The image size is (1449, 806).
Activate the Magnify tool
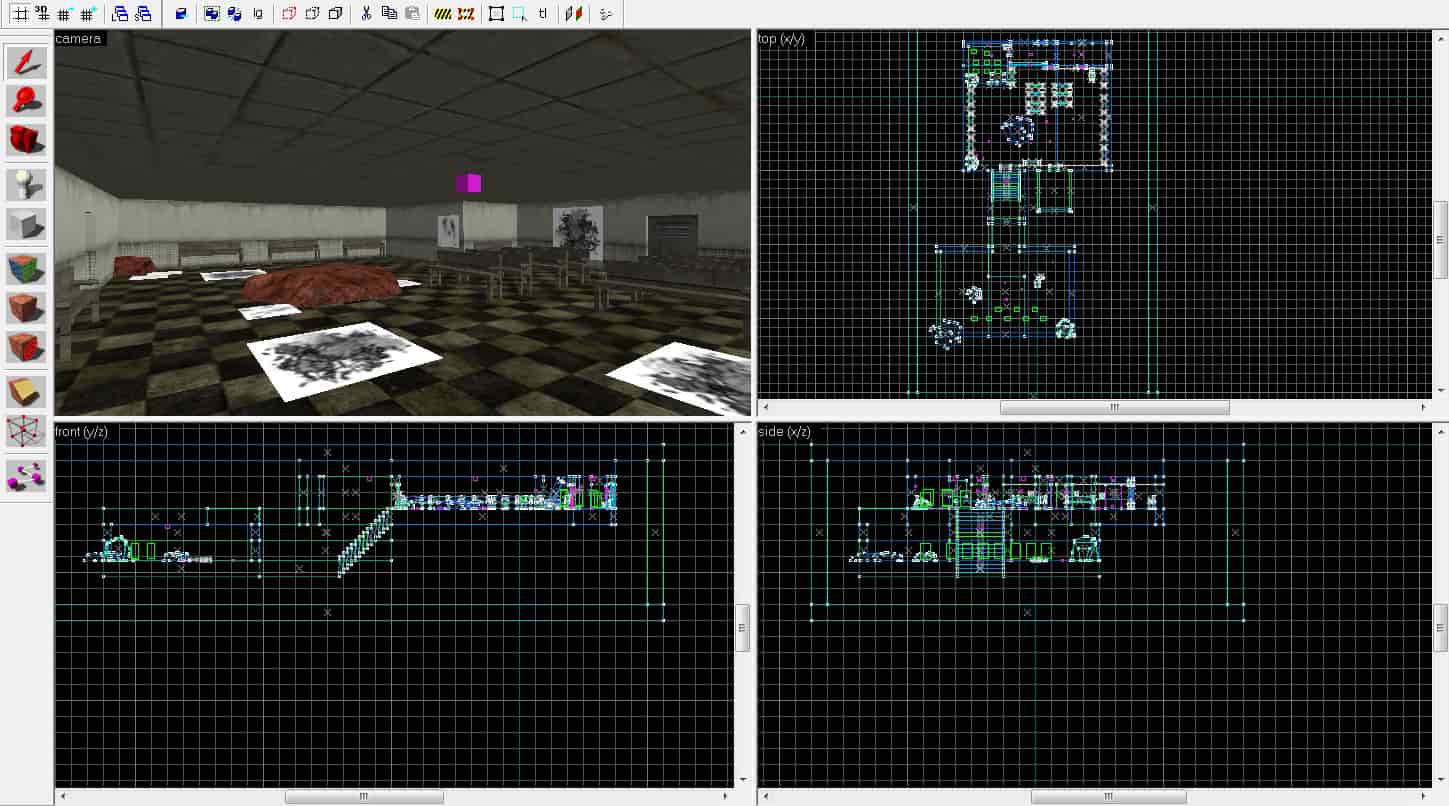(x=26, y=100)
